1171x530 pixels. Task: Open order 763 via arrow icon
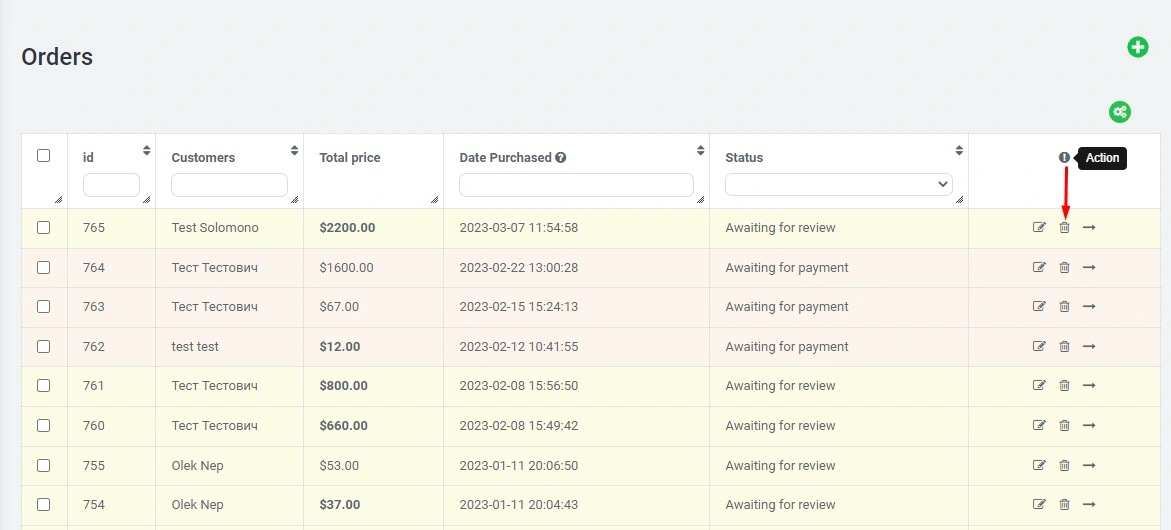(x=1089, y=307)
